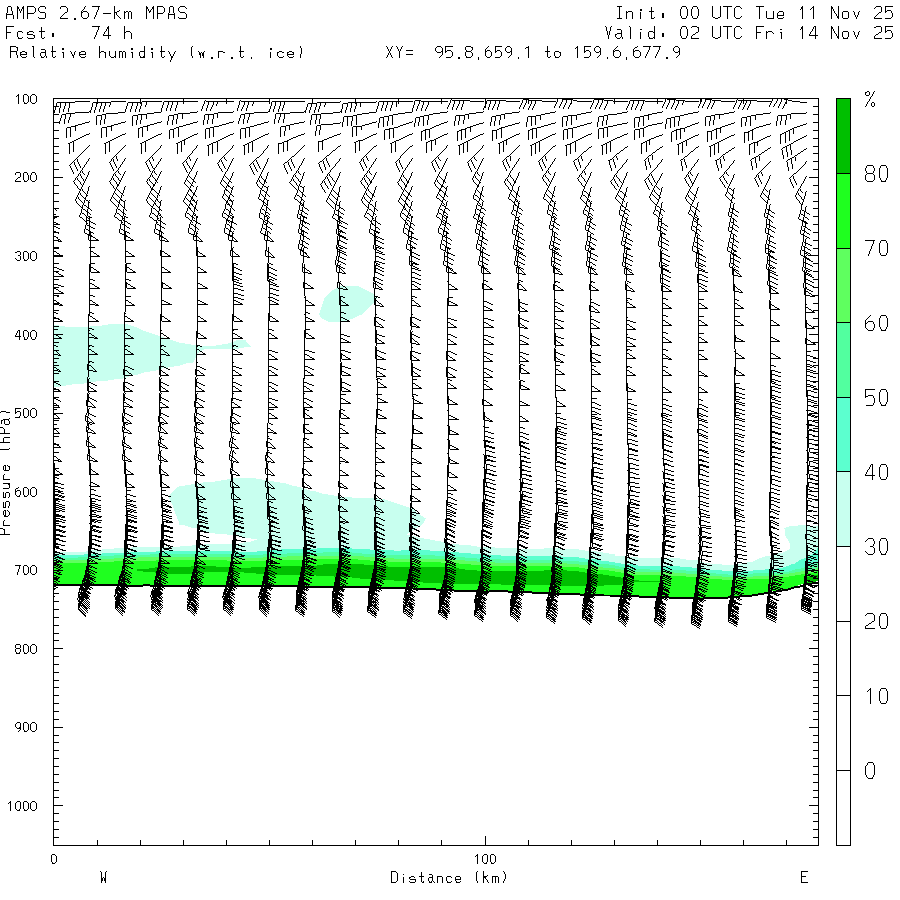Click the colorbar 10 label
900x900 pixels.
click(876, 696)
